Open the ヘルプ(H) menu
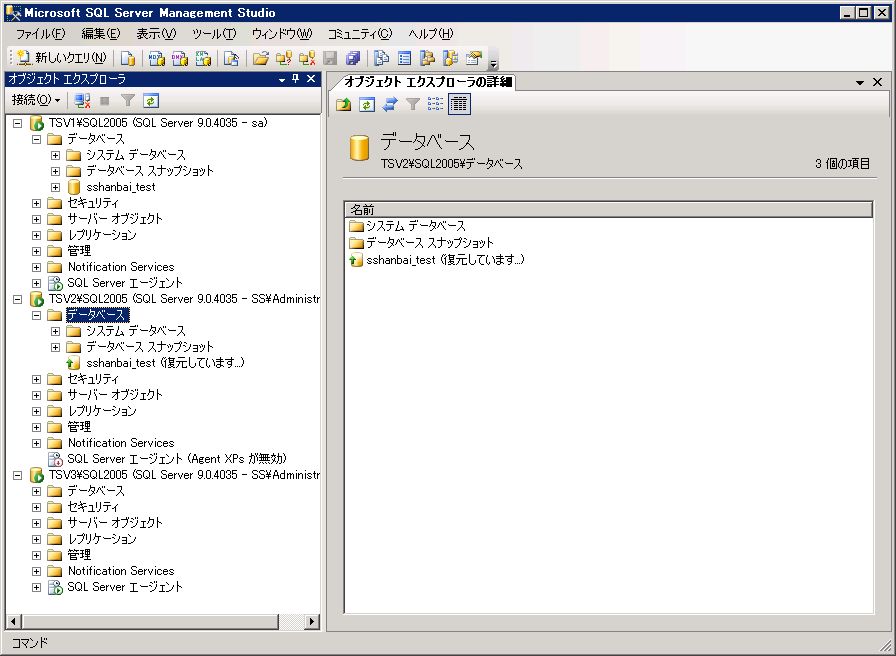 coord(431,34)
